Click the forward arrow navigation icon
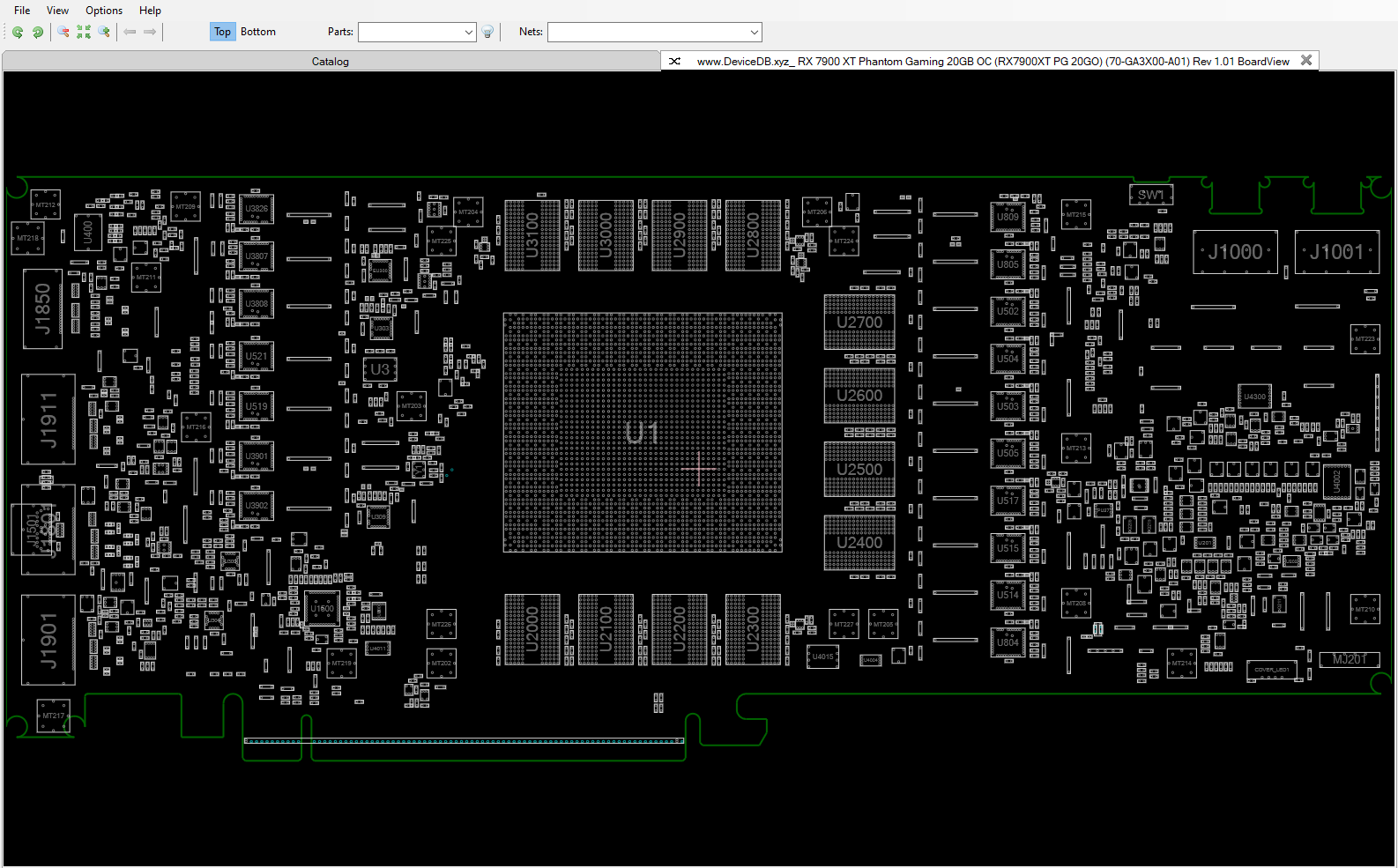The height and width of the screenshot is (868, 1398). (150, 32)
